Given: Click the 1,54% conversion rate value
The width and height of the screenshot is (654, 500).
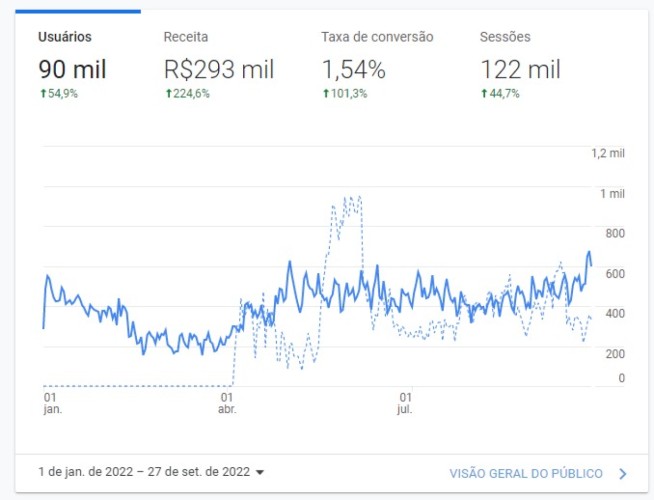Looking at the screenshot, I should click(x=354, y=69).
